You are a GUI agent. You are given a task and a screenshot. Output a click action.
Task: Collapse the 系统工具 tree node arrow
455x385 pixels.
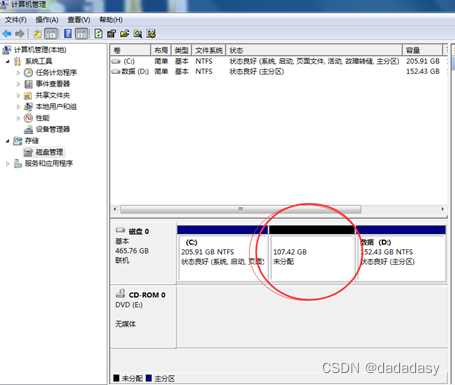click(x=7, y=61)
